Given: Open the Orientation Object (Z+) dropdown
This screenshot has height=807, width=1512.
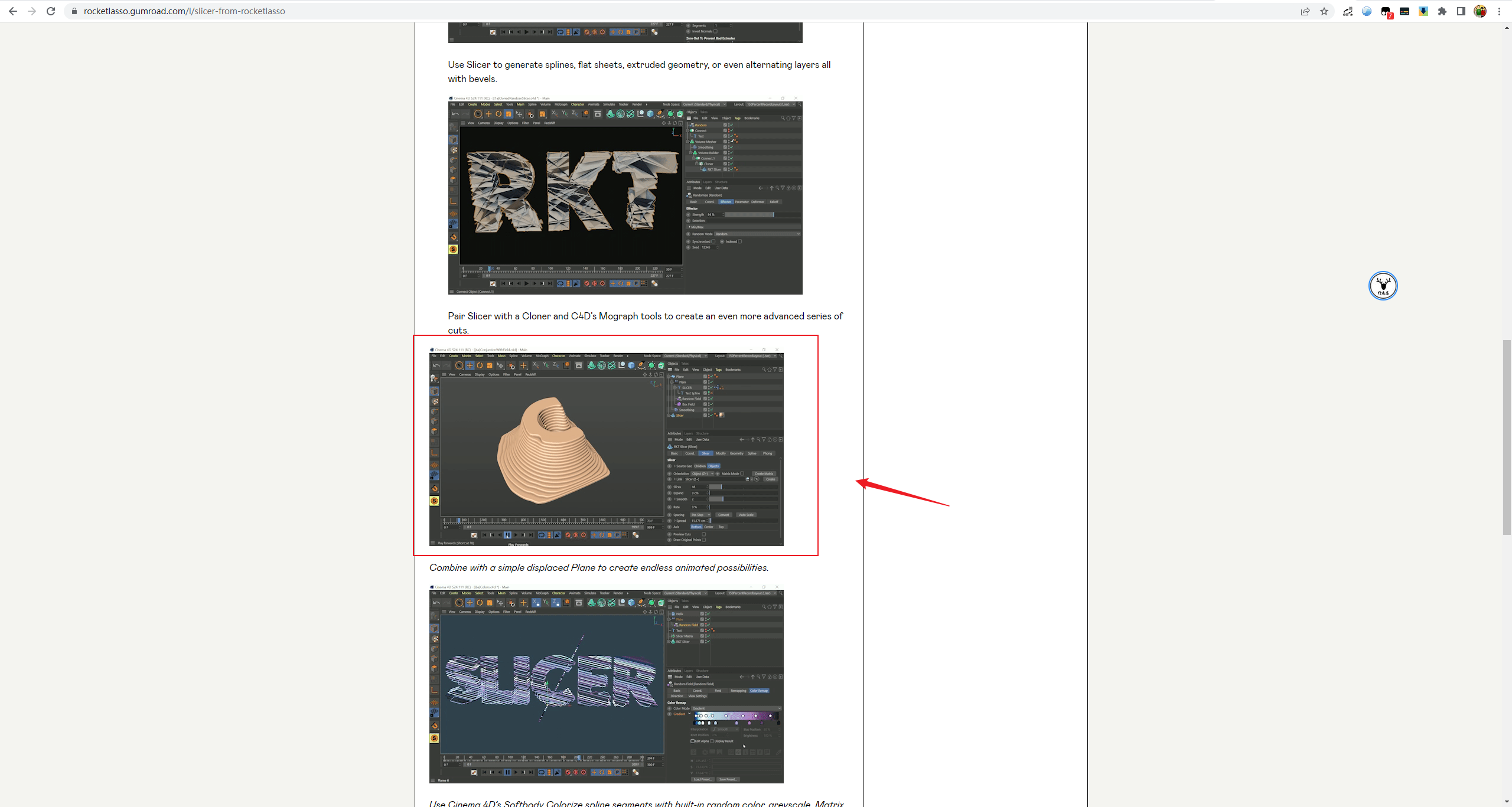Looking at the screenshot, I should [702, 473].
